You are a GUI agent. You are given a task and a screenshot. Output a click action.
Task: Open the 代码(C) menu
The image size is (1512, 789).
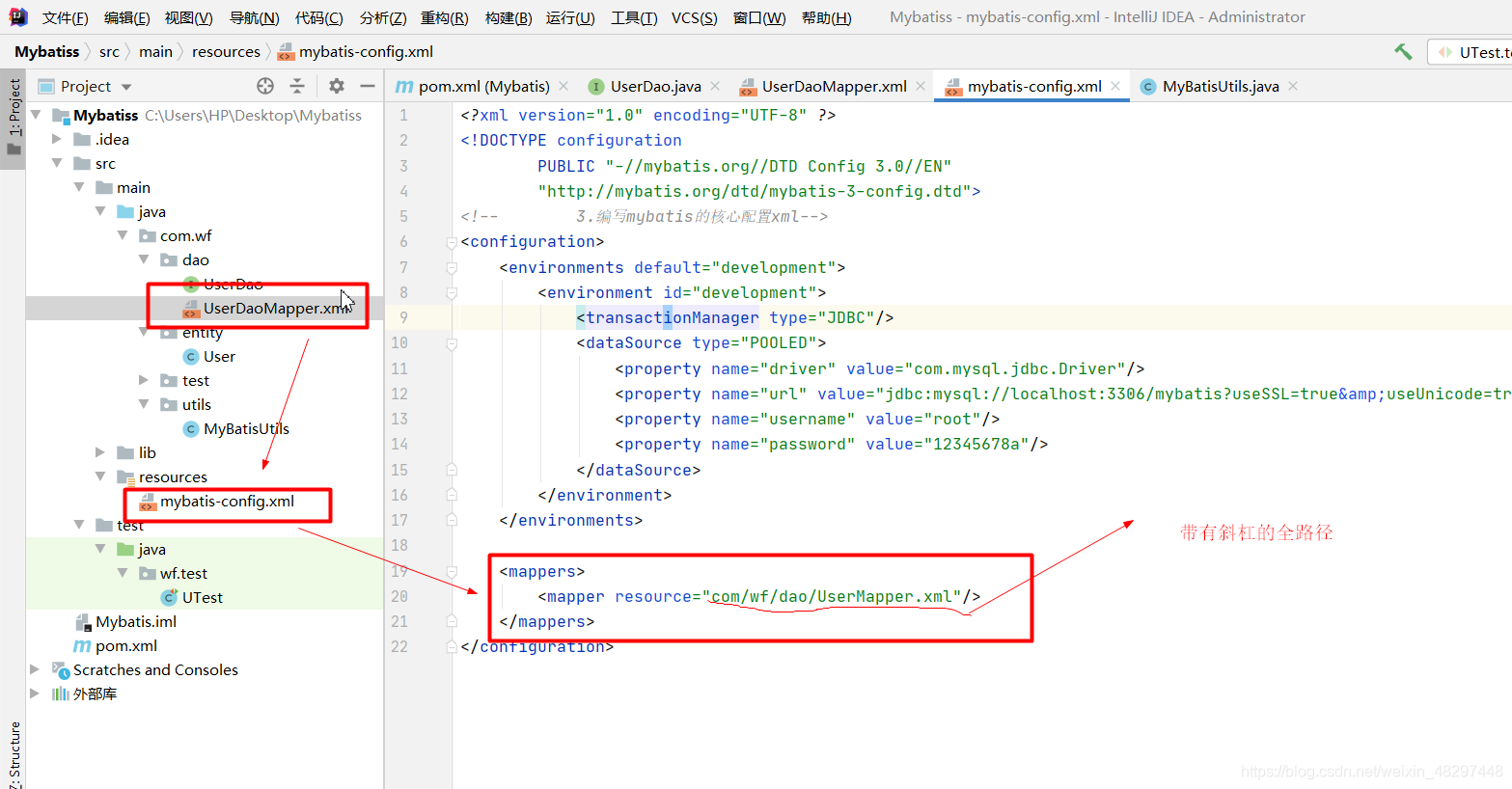(318, 17)
